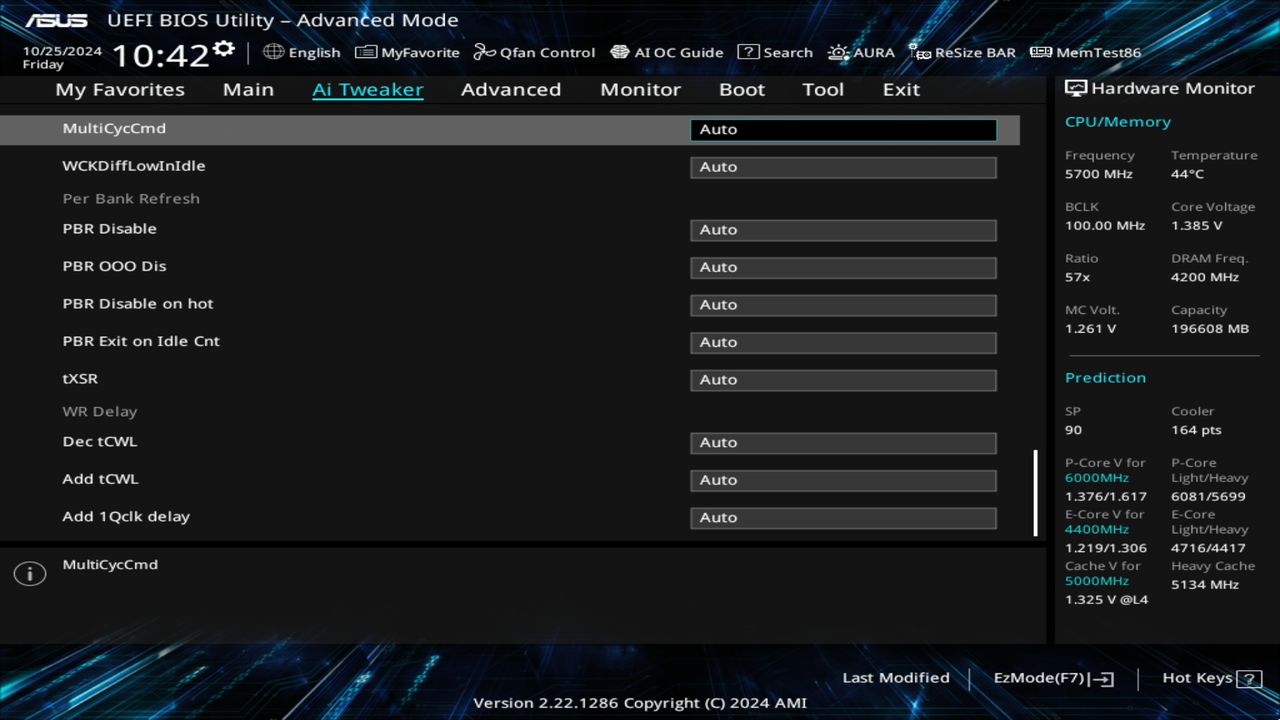View Last Modified changes
Screen dimensions: 1280x720
coord(895,677)
